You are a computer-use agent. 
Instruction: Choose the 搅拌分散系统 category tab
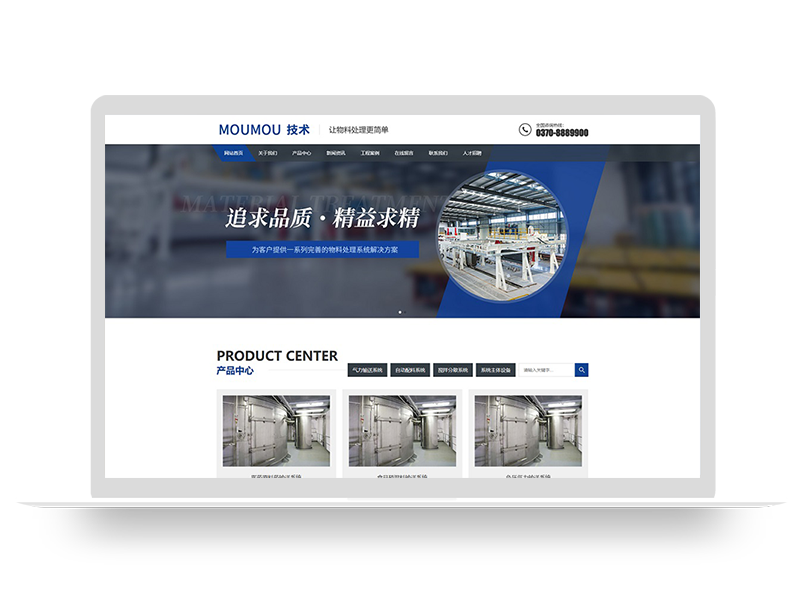453,369
